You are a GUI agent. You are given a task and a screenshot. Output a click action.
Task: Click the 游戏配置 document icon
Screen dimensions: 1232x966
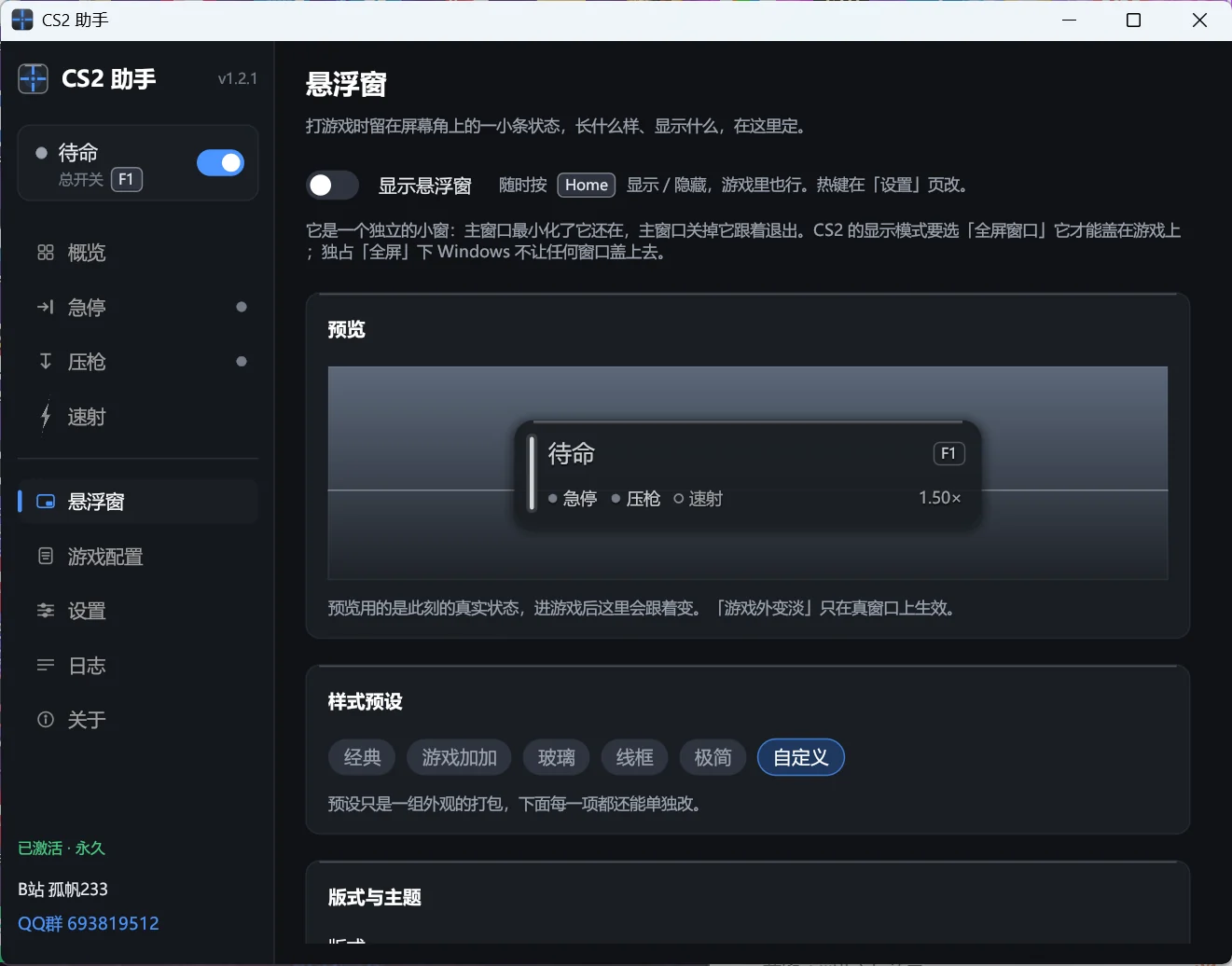coord(45,556)
